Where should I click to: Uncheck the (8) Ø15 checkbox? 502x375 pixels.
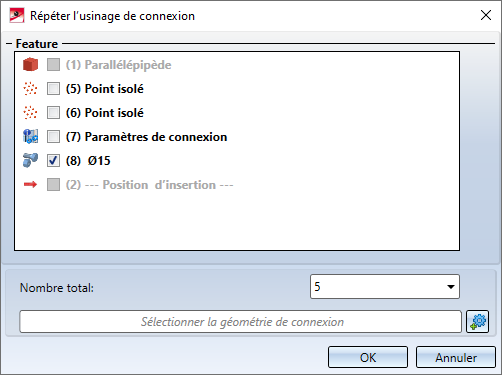tap(53, 161)
